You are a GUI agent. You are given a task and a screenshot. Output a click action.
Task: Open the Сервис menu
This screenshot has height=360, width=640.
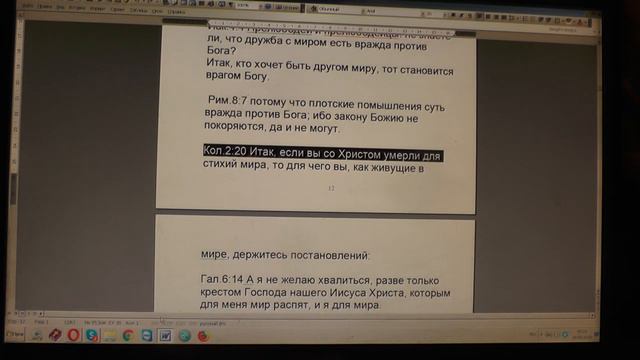click(x=118, y=9)
